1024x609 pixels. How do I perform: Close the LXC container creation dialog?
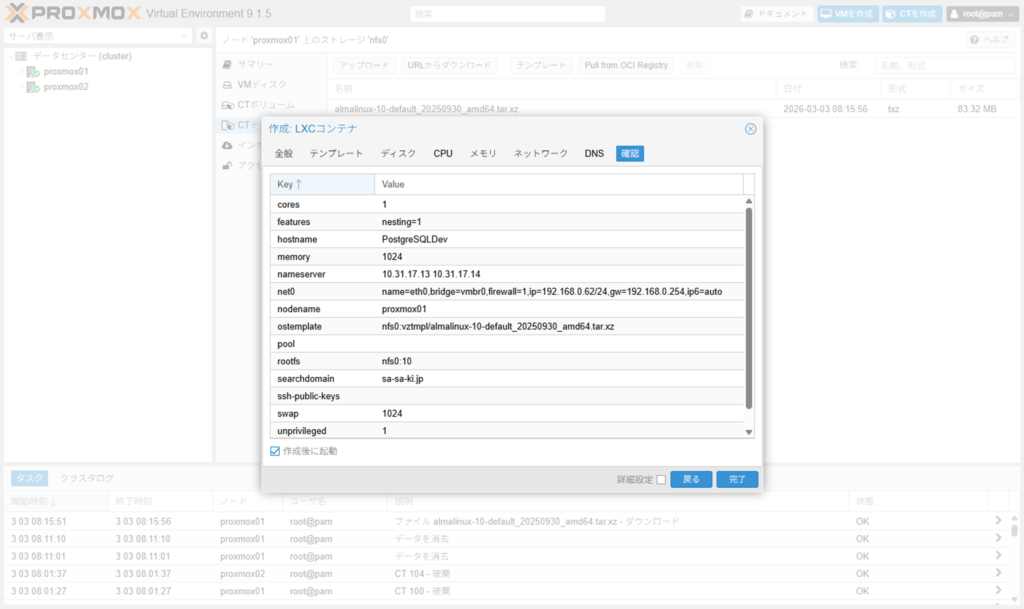coord(750,129)
